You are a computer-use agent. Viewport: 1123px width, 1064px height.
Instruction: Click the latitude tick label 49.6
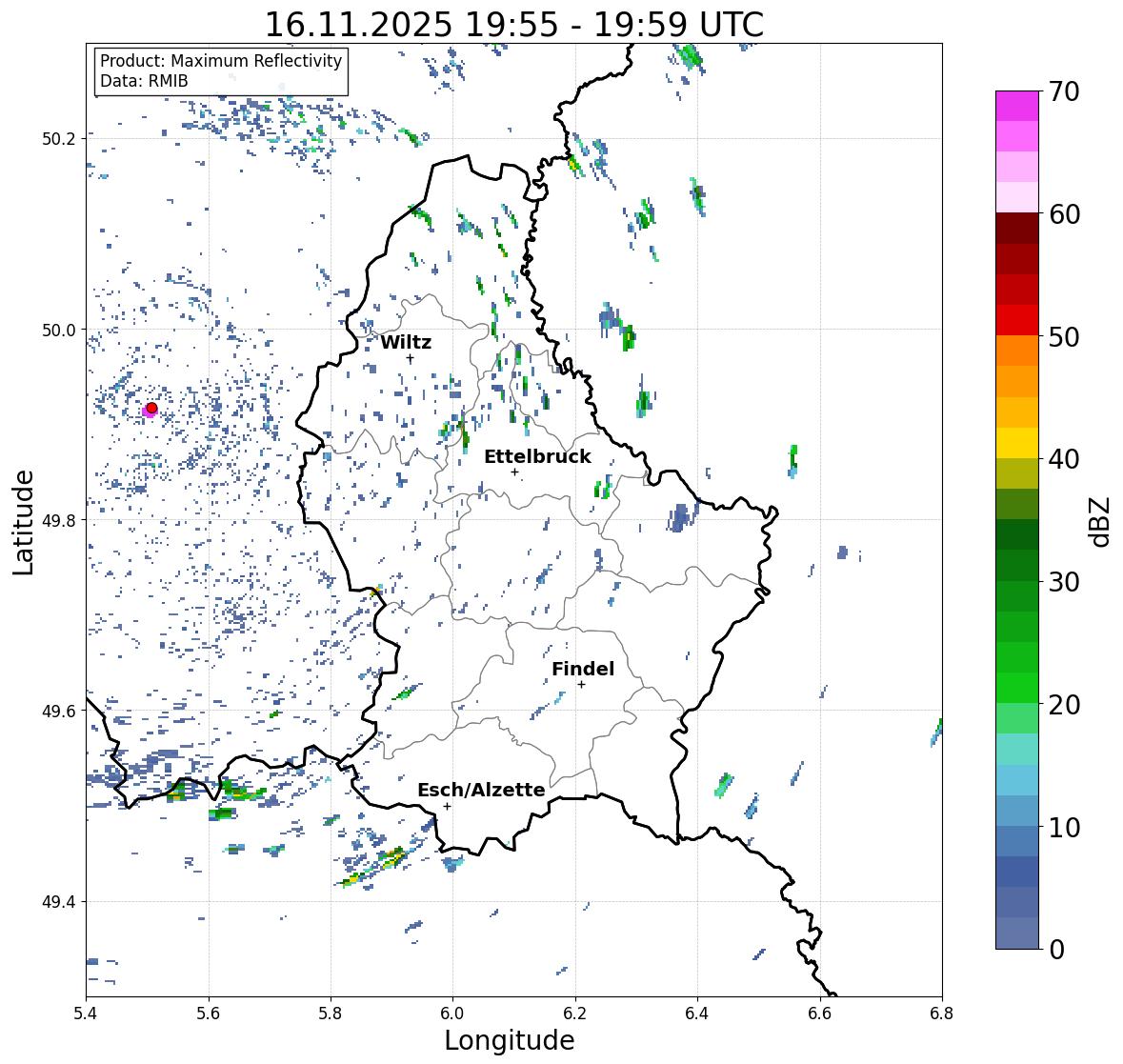pos(59,711)
